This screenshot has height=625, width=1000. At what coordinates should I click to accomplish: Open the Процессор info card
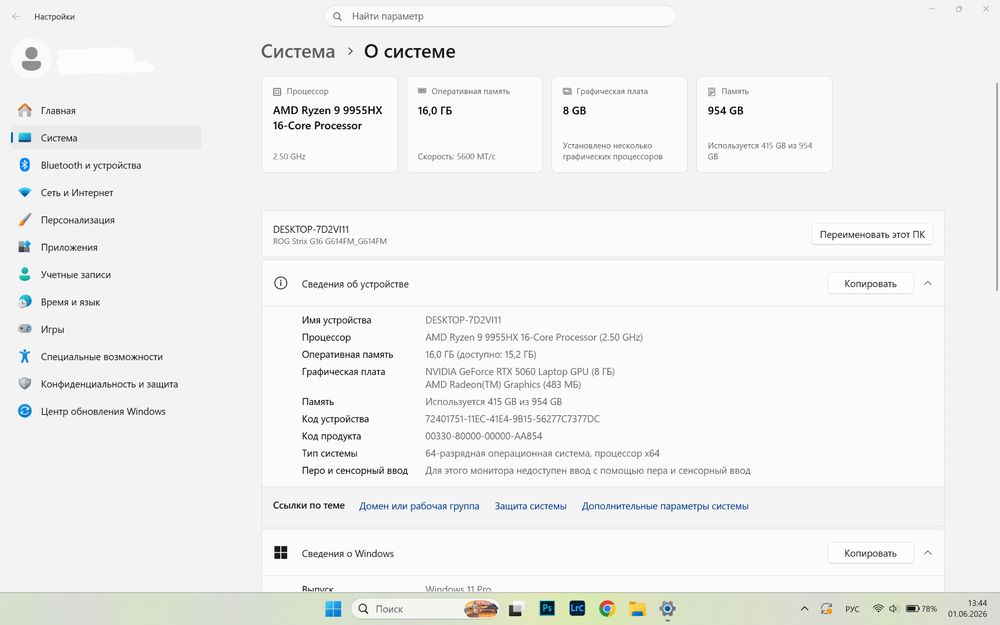coord(330,124)
